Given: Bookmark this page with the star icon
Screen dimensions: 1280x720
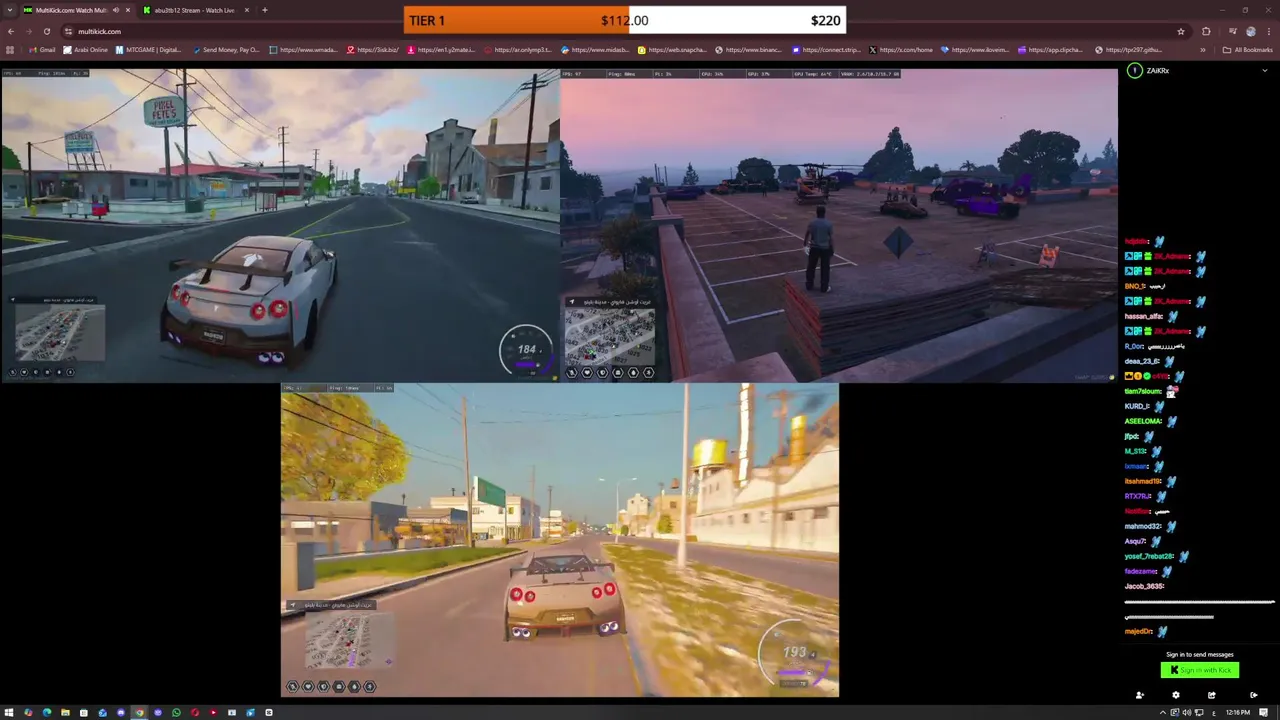Looking at the screenshot, I should (1181, 31).
